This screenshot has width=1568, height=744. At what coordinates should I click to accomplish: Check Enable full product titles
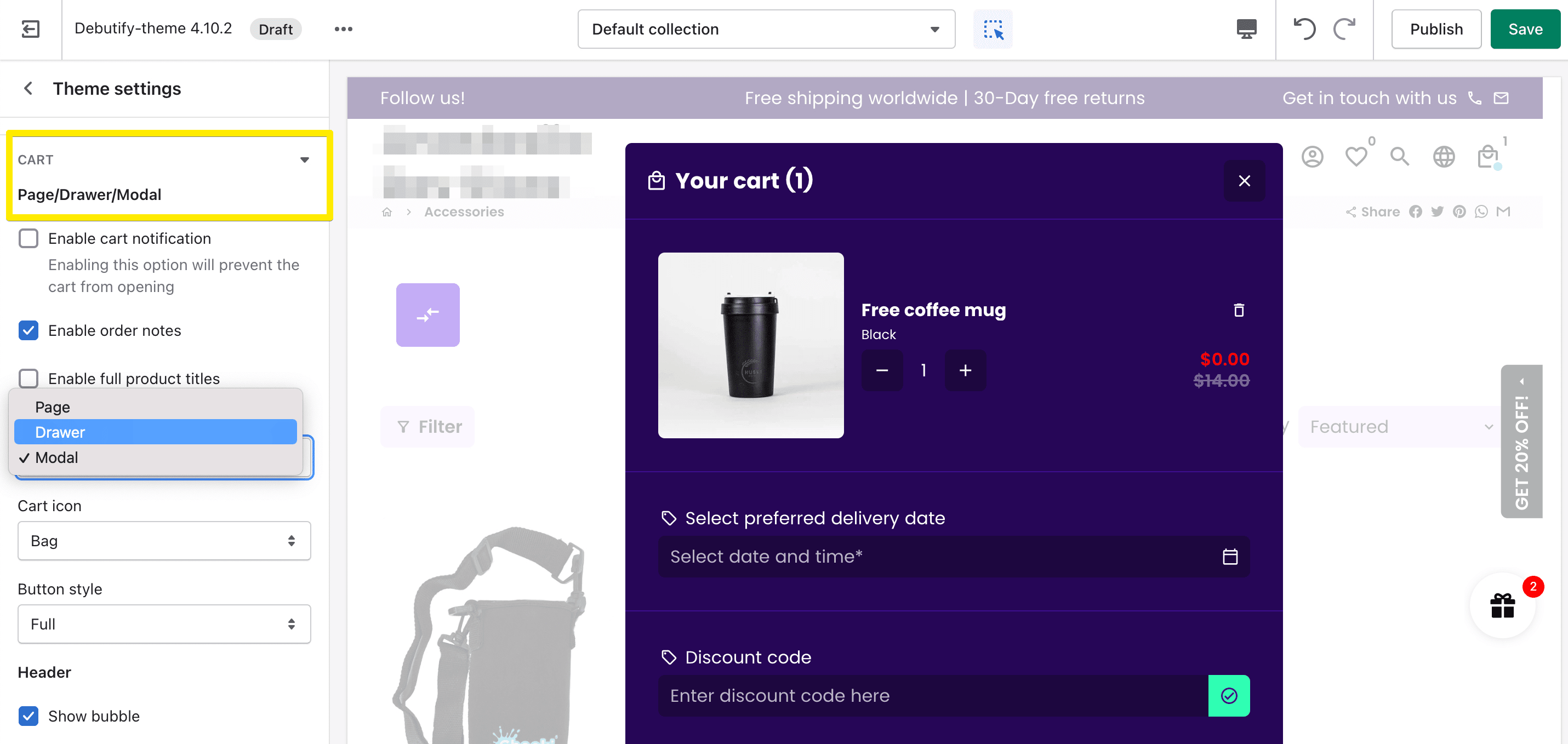(28, 379)
